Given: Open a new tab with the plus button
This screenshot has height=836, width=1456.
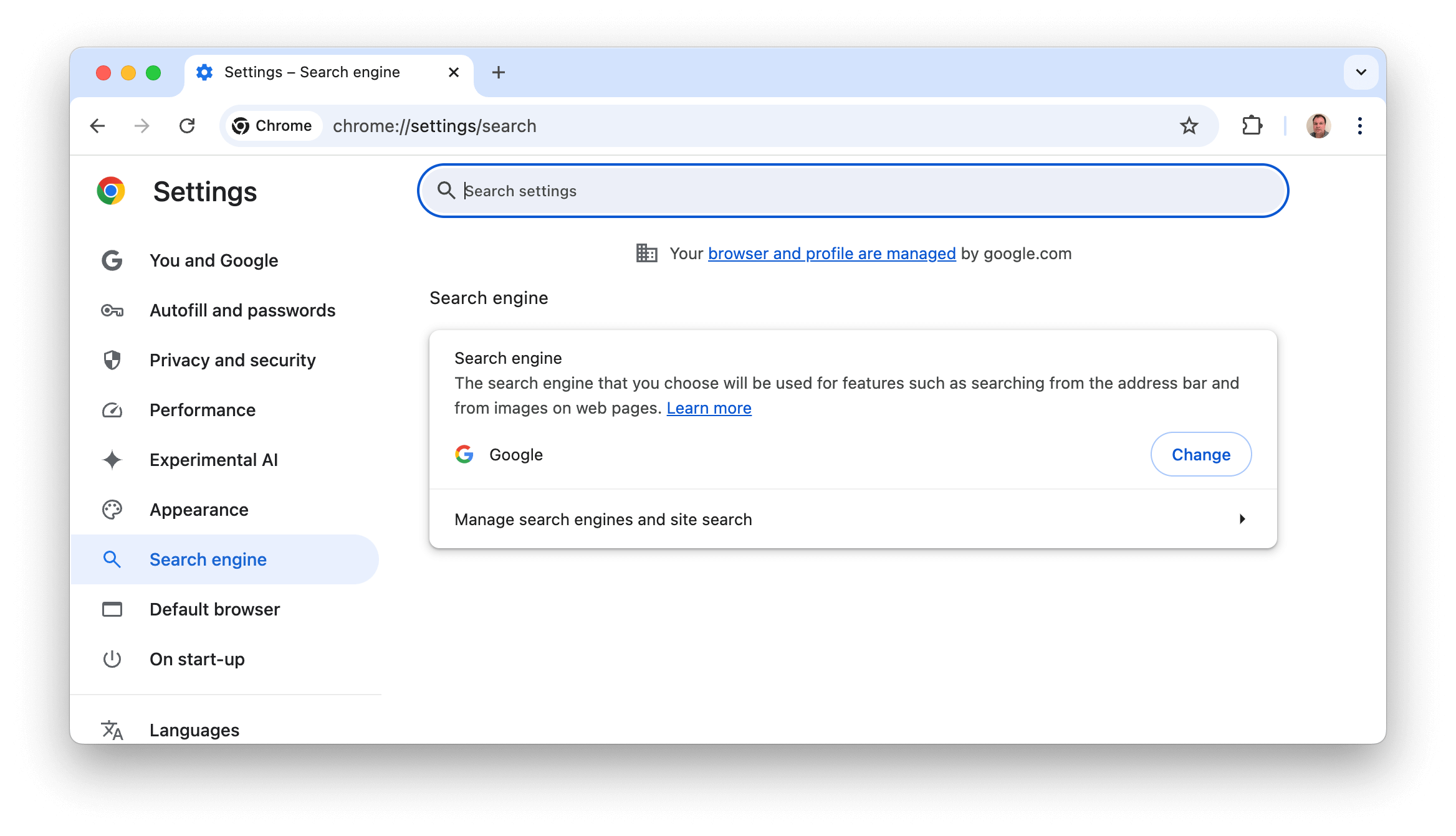Looking at the screenshot, I should coord(498,71).
